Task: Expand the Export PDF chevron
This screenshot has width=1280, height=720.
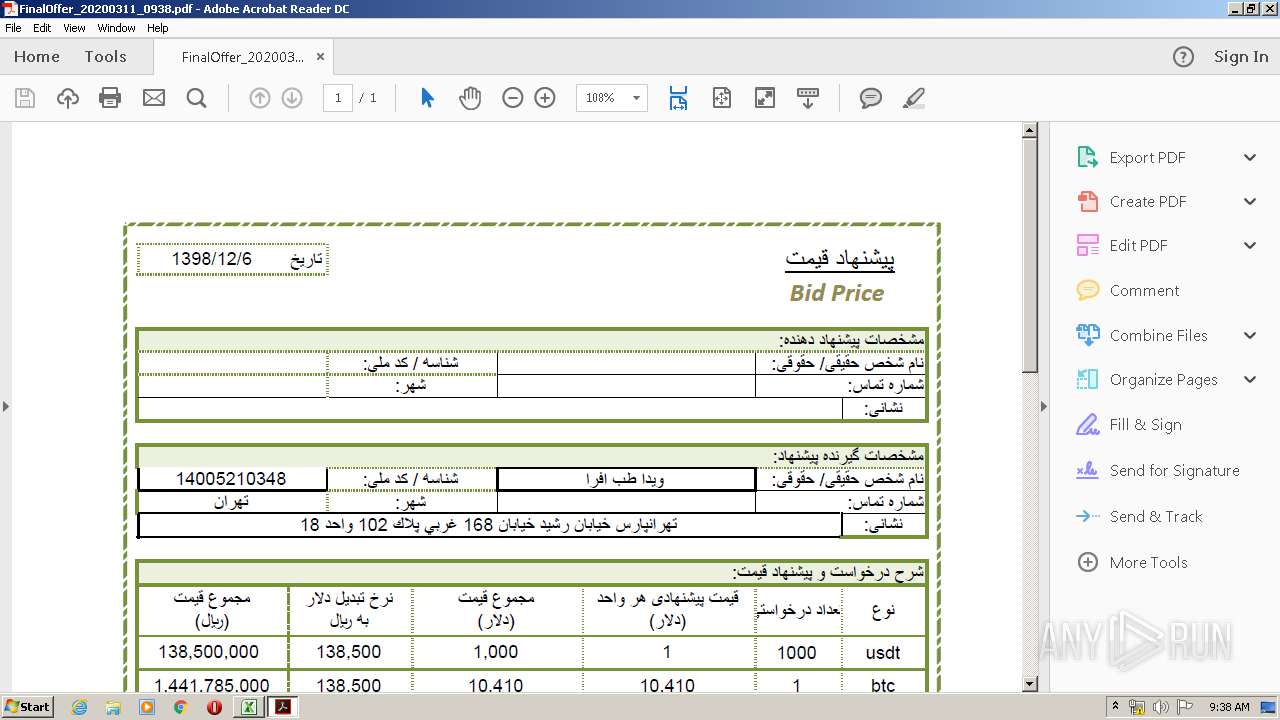Action: point(1250,157)
